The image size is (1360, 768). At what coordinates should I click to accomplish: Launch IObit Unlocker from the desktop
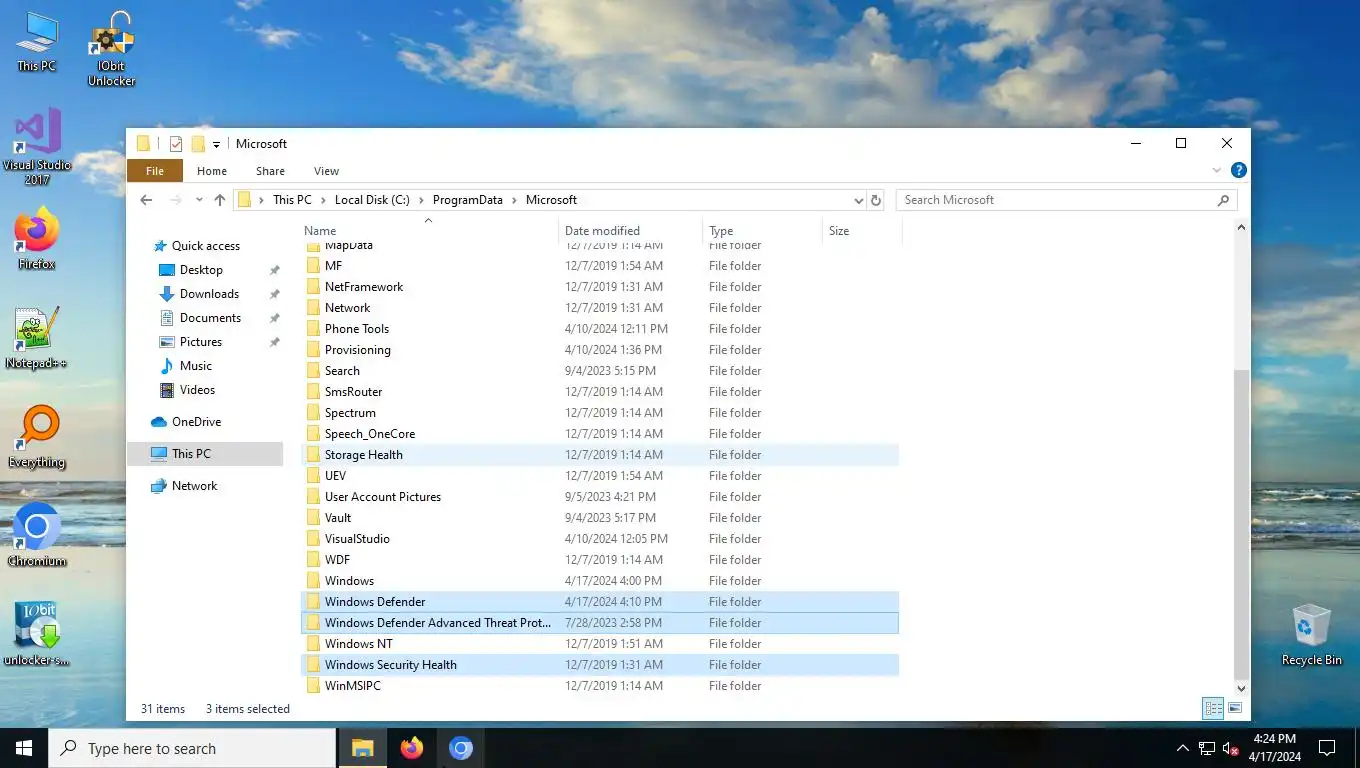tap(111, 49)
